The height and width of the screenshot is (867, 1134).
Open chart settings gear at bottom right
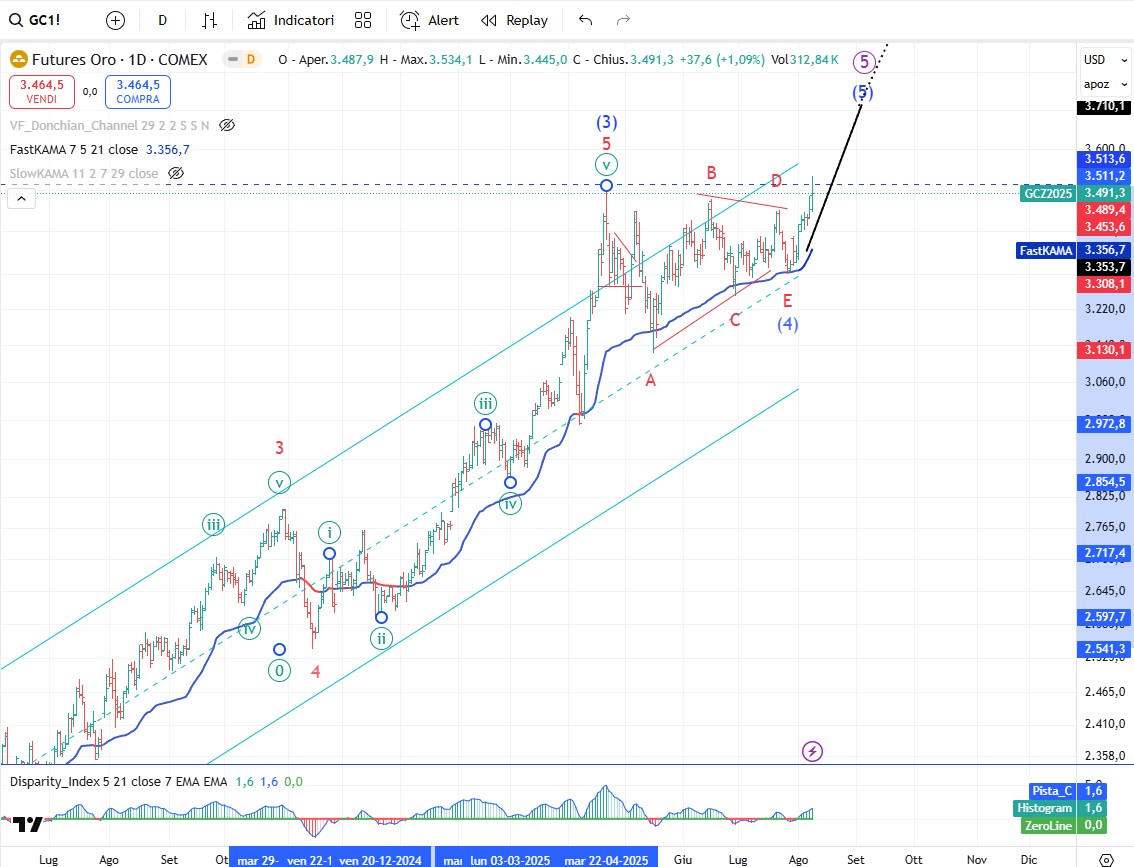click(x=1106, y=860)
